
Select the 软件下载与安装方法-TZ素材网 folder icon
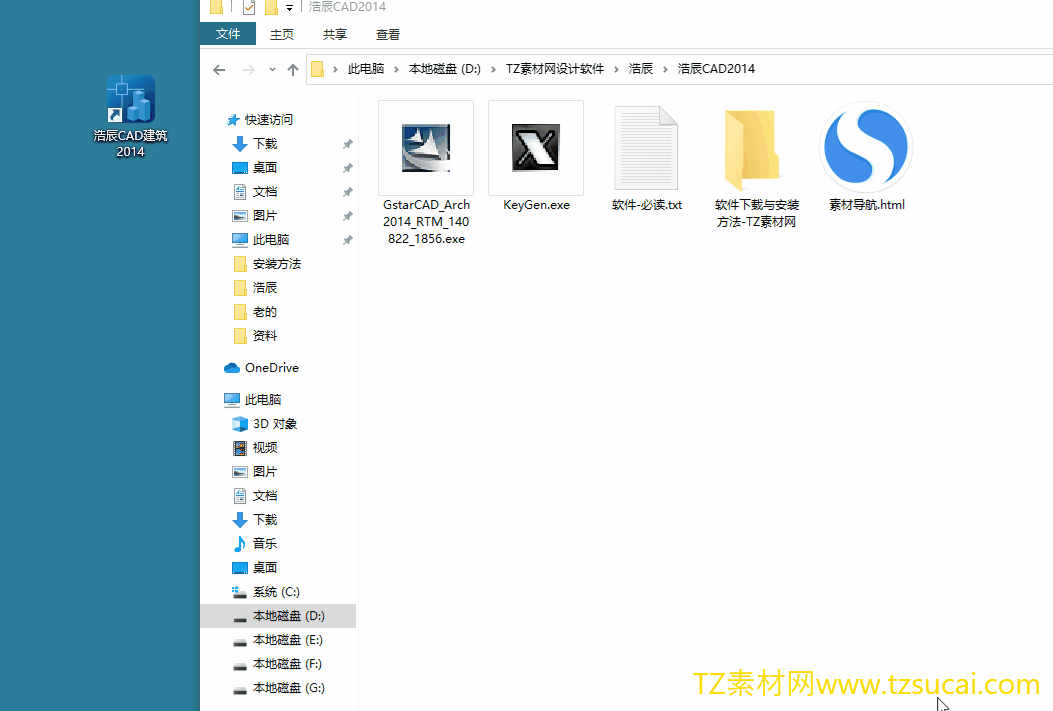[752, 149]
